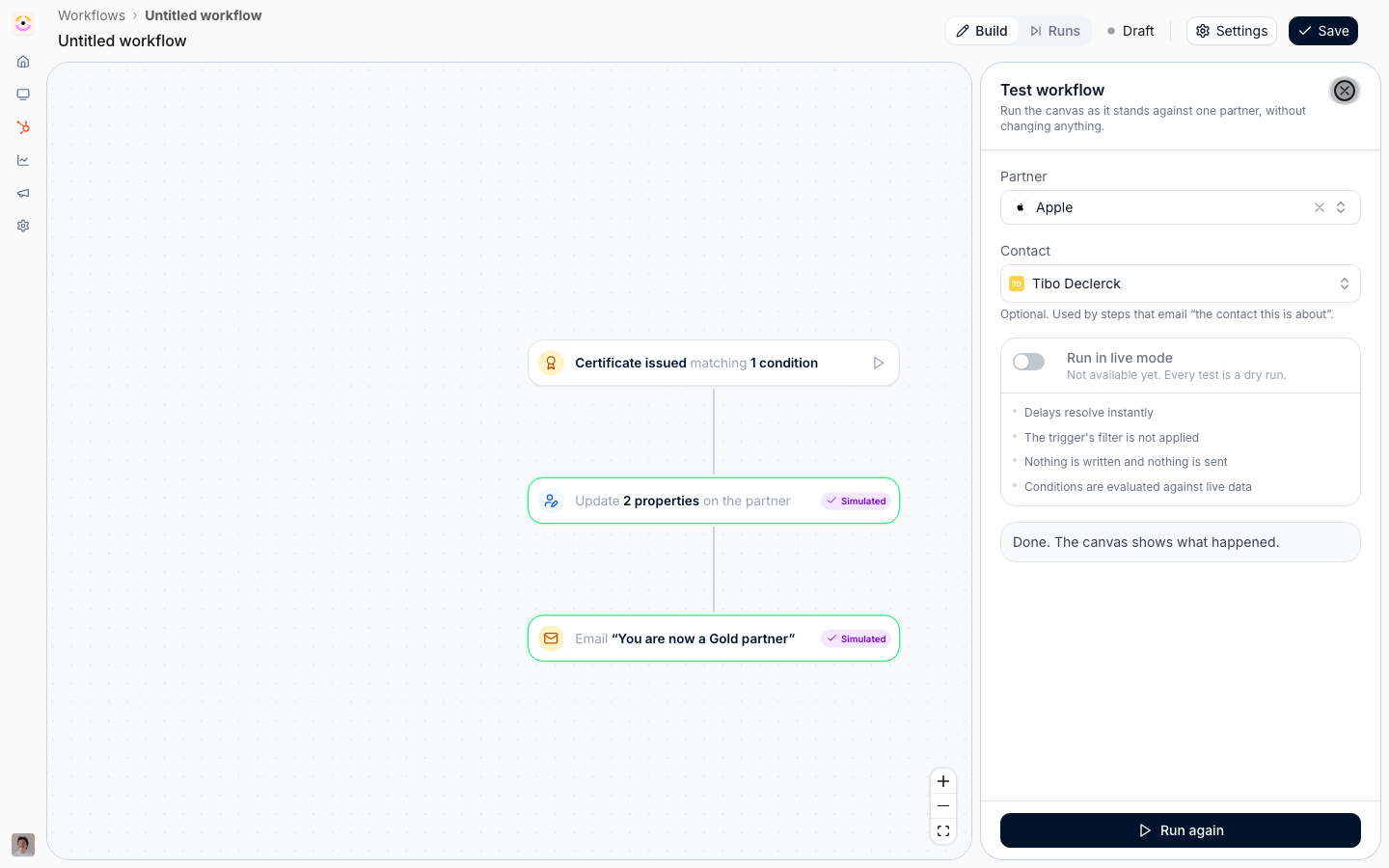The width and height of the screenshot is (1389, 868).
Task: Clear the selected Apple partner
Action: [x=1320, y=207]
